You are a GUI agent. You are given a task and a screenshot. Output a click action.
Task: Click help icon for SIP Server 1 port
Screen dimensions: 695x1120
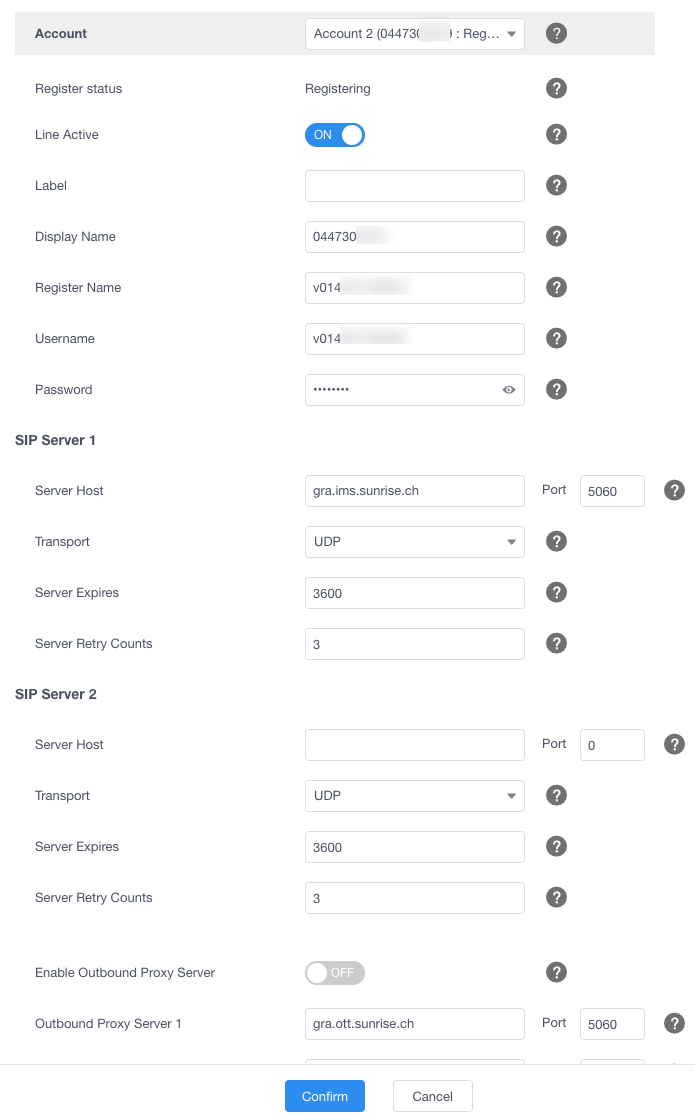(x=675, y=490)
